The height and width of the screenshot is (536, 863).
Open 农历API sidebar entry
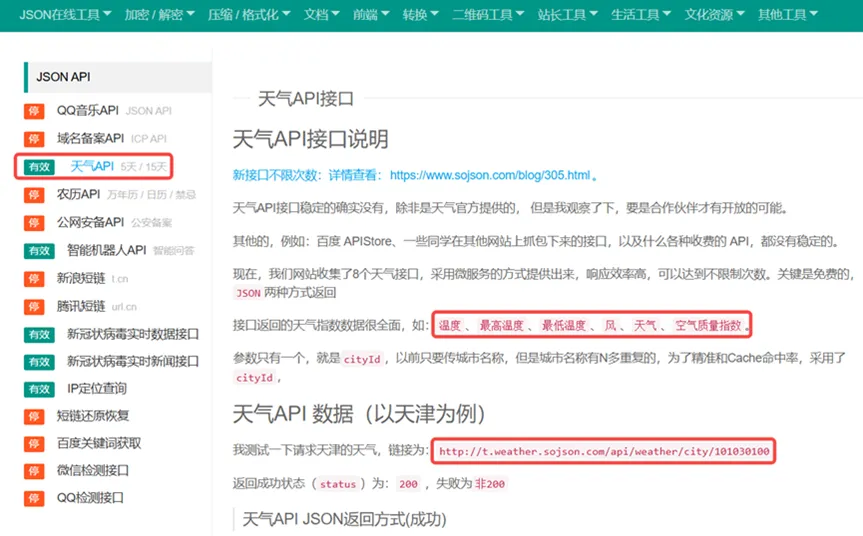click(x=78, y=194)
